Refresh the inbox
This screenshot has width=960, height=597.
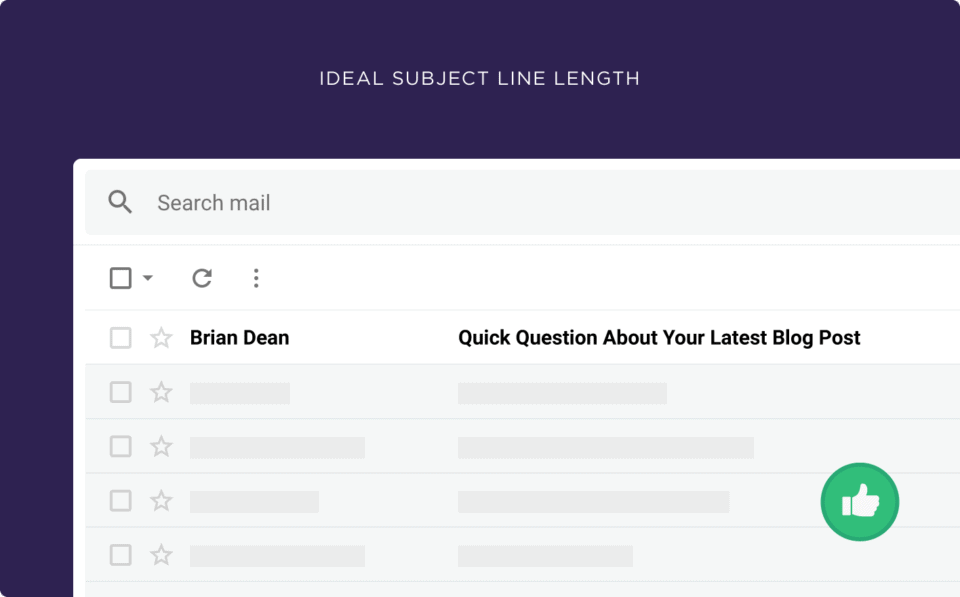point(202,278)
